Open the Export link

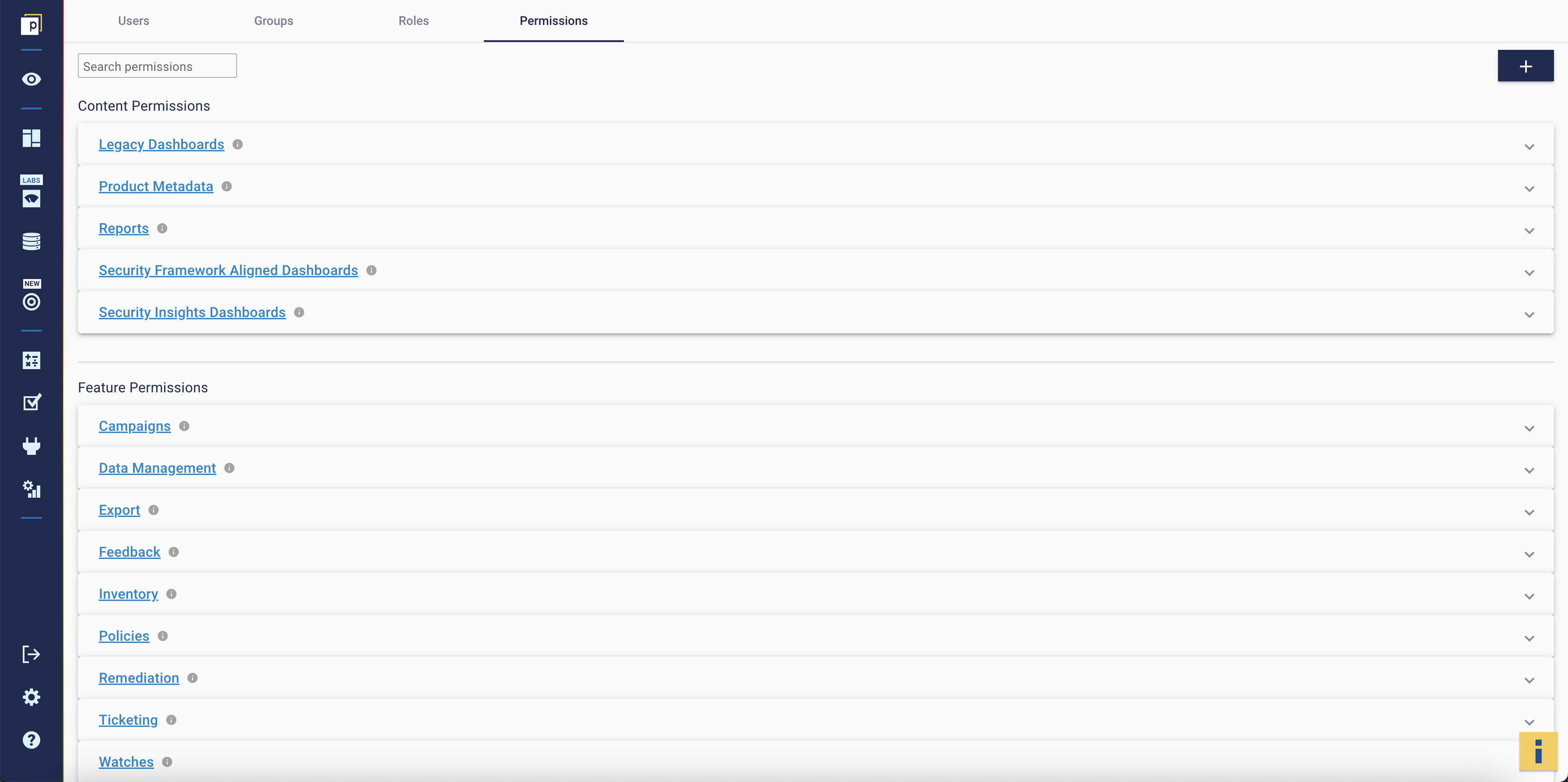pyautogui.click(x=119, y=510)
